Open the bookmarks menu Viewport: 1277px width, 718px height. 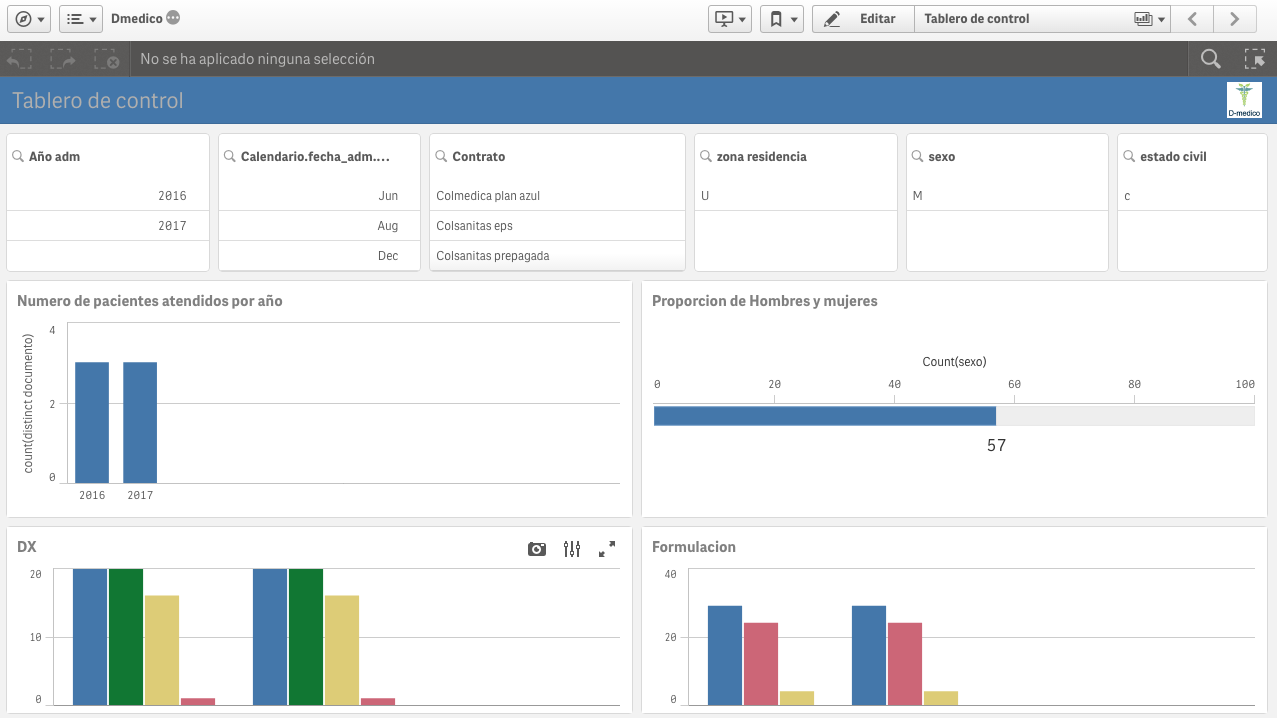coord(782,19)
